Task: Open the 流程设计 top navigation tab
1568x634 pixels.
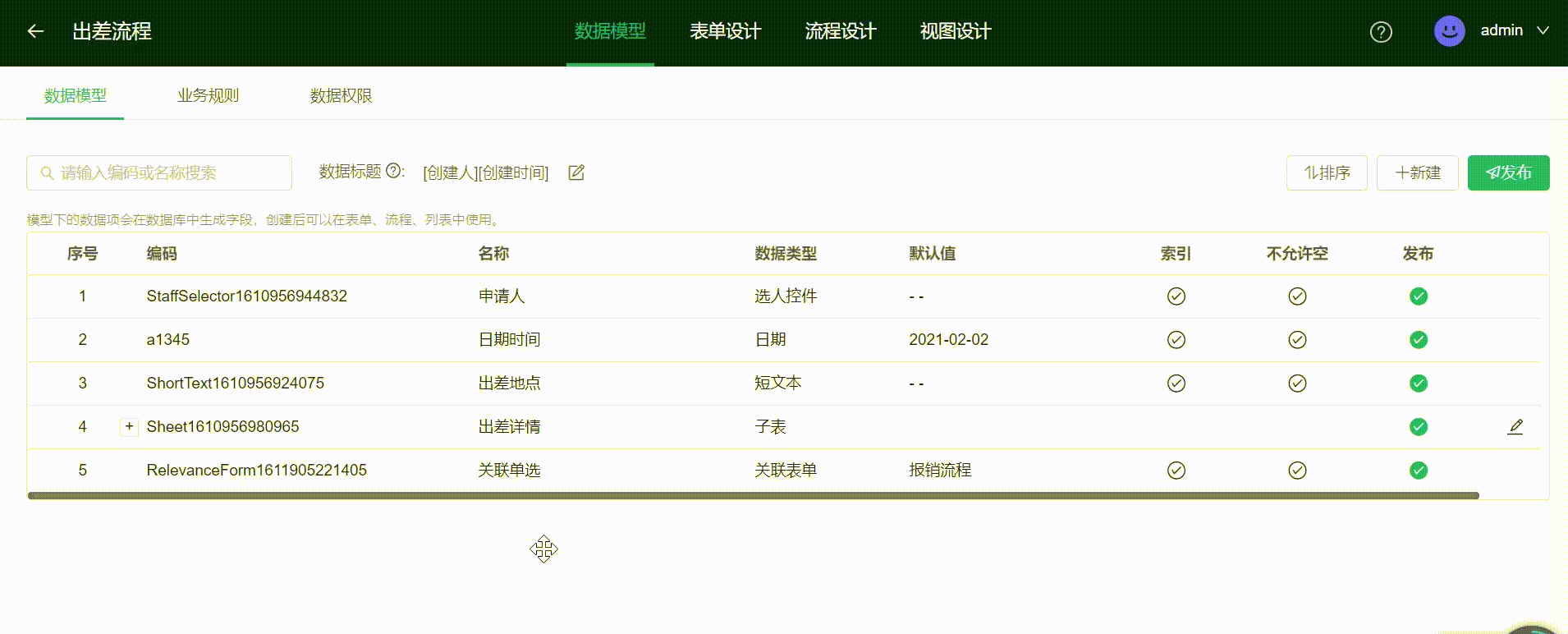Action: (840, 31)
